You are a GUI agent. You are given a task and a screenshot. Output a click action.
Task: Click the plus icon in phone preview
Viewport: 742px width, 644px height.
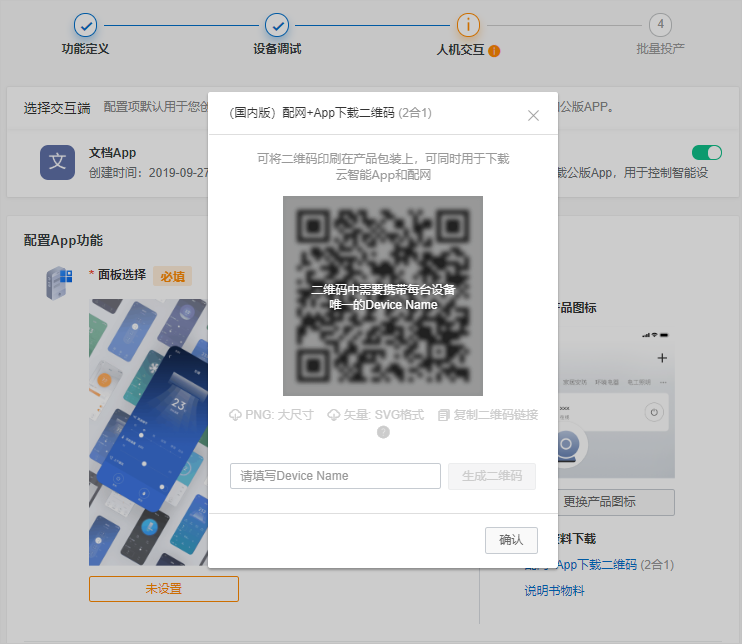662,358
